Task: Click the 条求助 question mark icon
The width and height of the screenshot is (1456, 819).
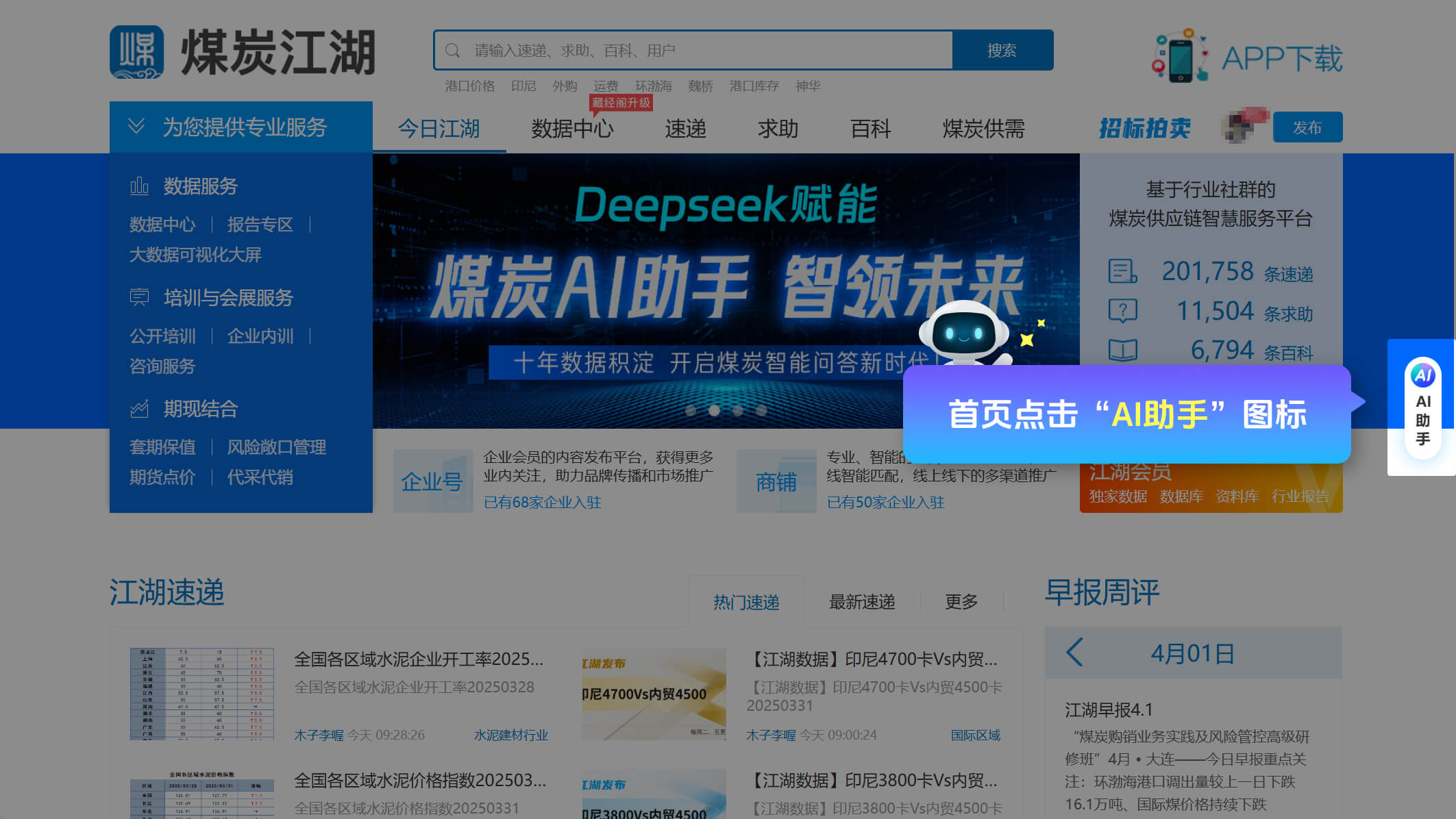Action: (x=1123, y=311)
